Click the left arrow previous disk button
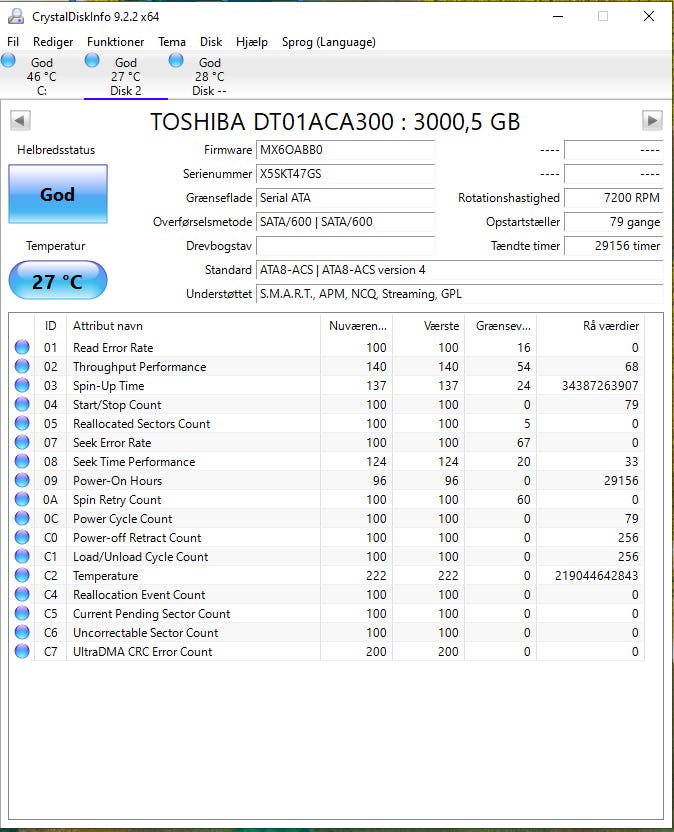Screen dimensions: 674x832 pos(20,121)
